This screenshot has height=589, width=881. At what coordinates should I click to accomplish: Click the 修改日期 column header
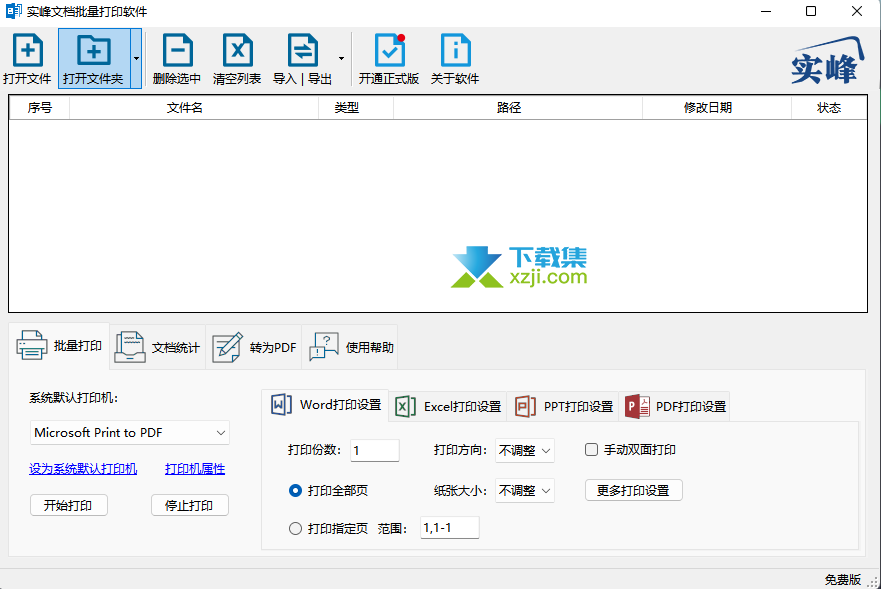pyautogui.click(x=717, y=108)
